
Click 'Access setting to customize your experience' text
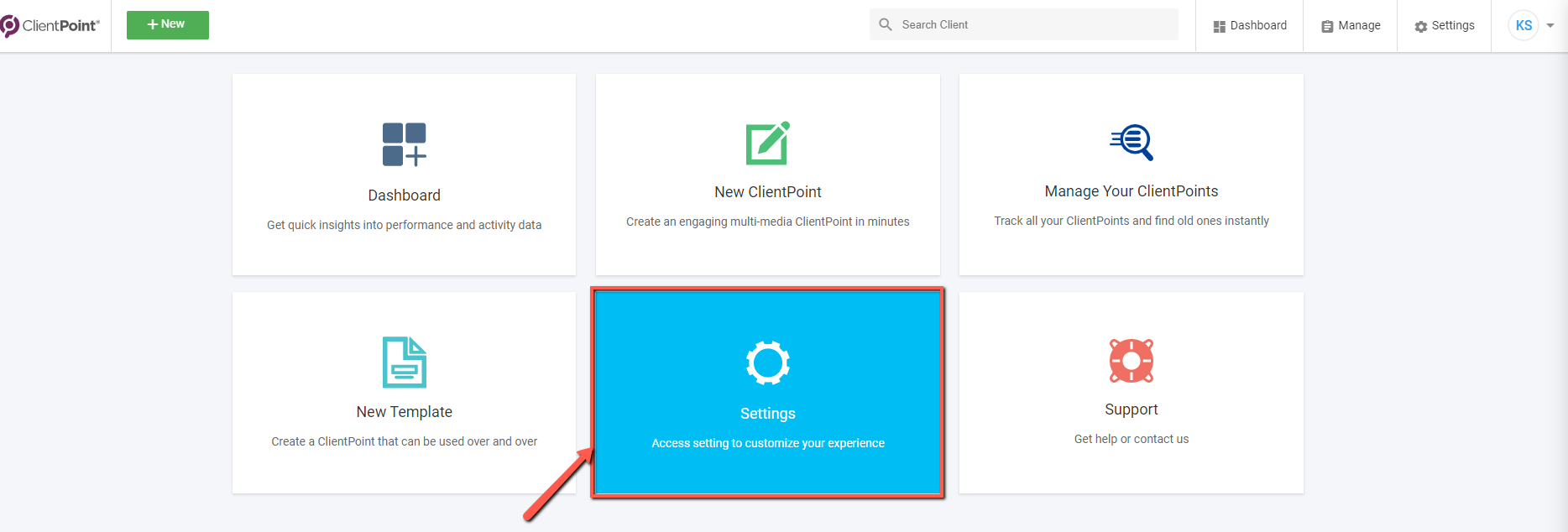tap(768, 443)
